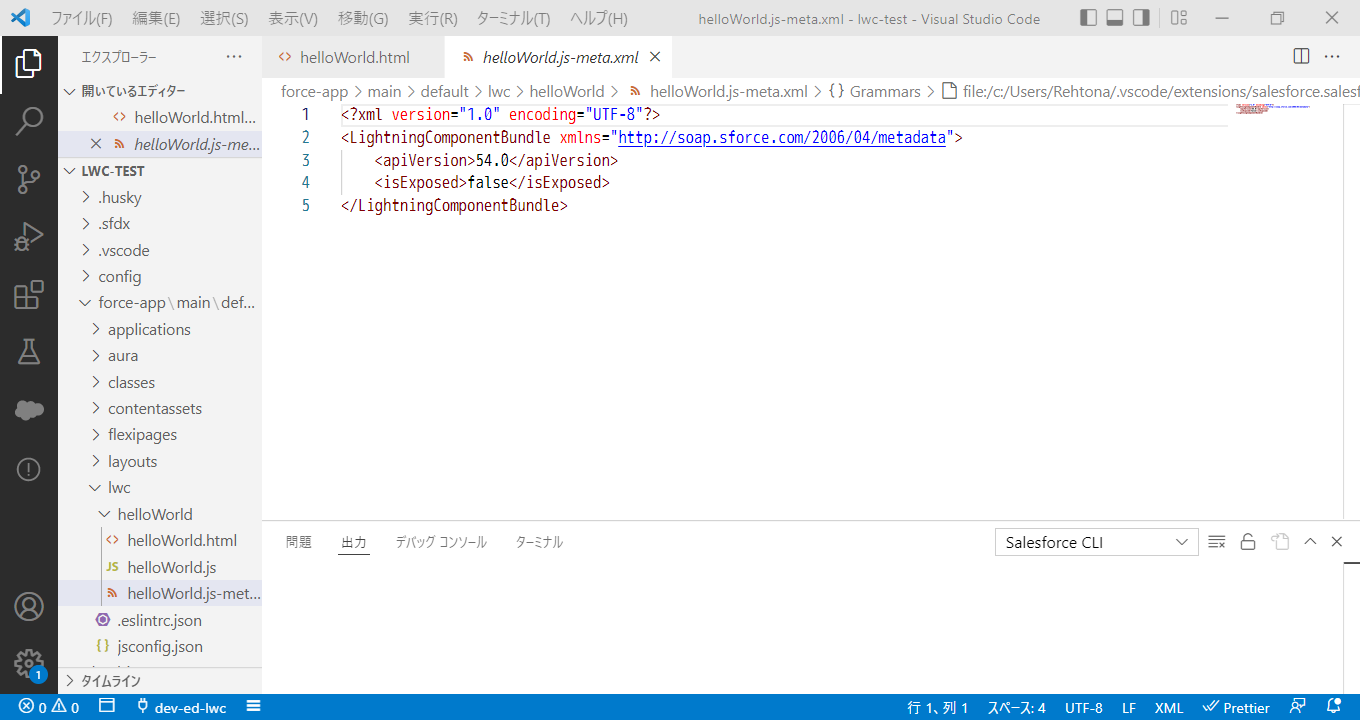Toggle primary side bar layout icon
1360x720 pixels.
(x=1089, y=18)
